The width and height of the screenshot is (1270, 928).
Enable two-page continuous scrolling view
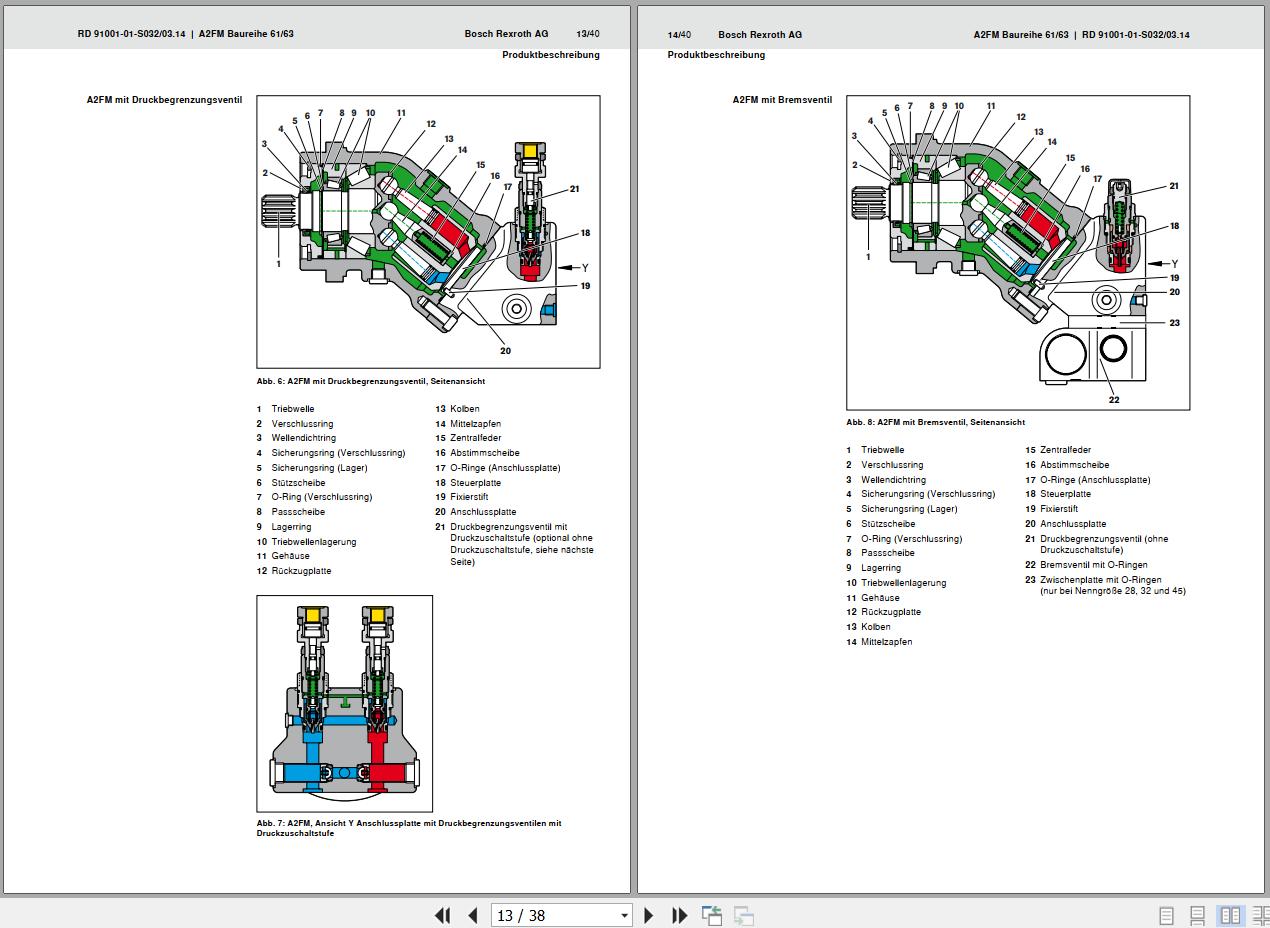click(1260, 915)
